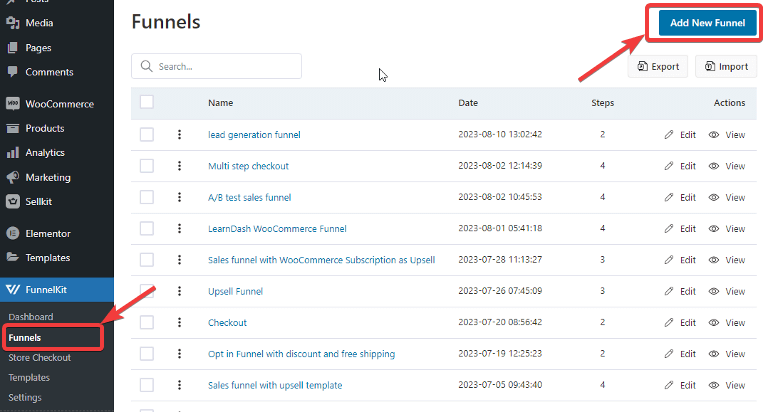Open Analytics via its bar chart icon
This screenshot has width=768, height=412.
(13, 153)
